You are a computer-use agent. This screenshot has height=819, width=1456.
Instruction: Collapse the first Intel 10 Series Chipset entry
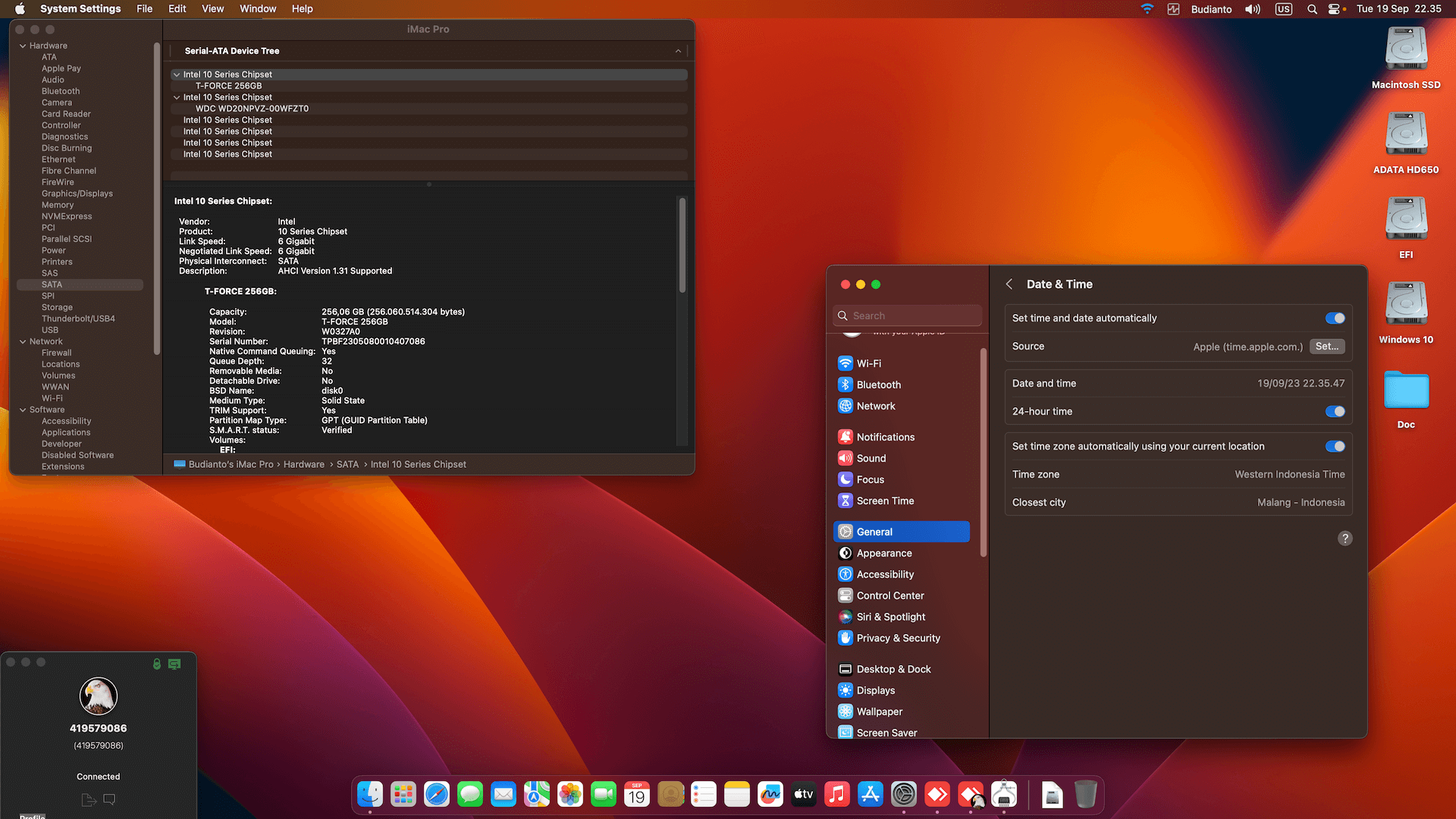(x=176, y=74)
